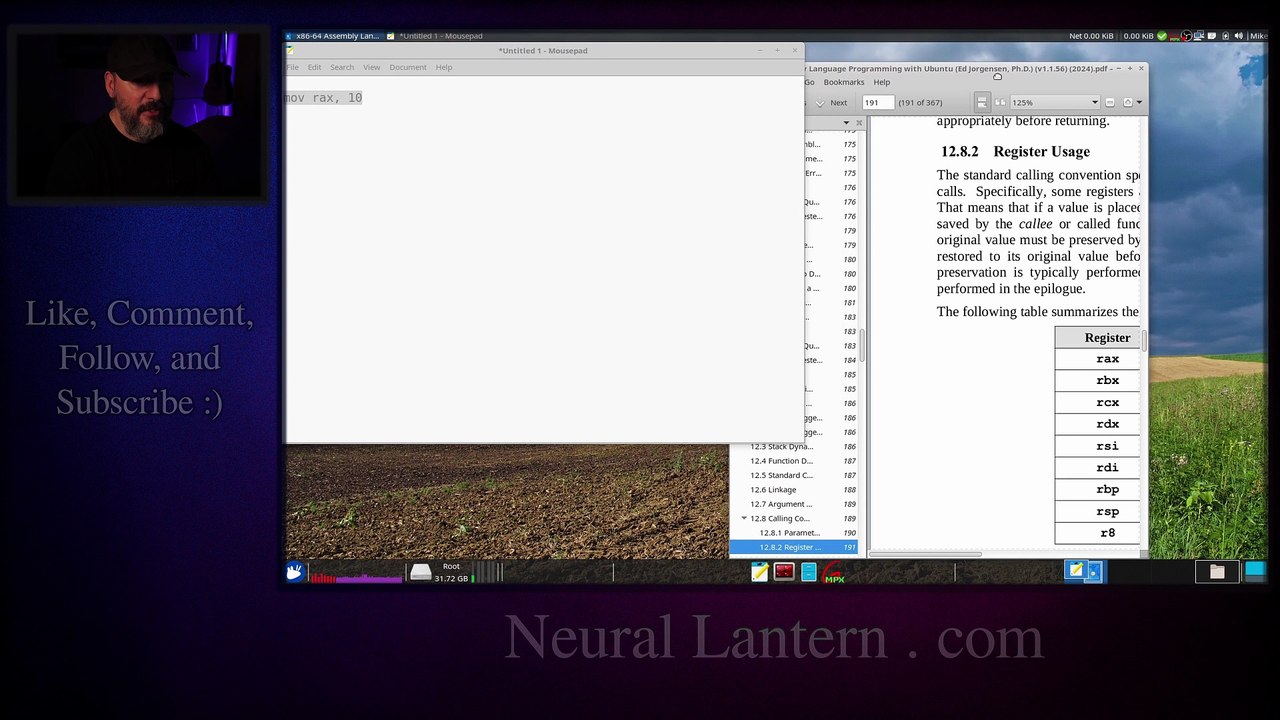Select 12.8.1 Paramet... bookmark
Viewport: 1280px width, 720px height.
click(789, 533)
